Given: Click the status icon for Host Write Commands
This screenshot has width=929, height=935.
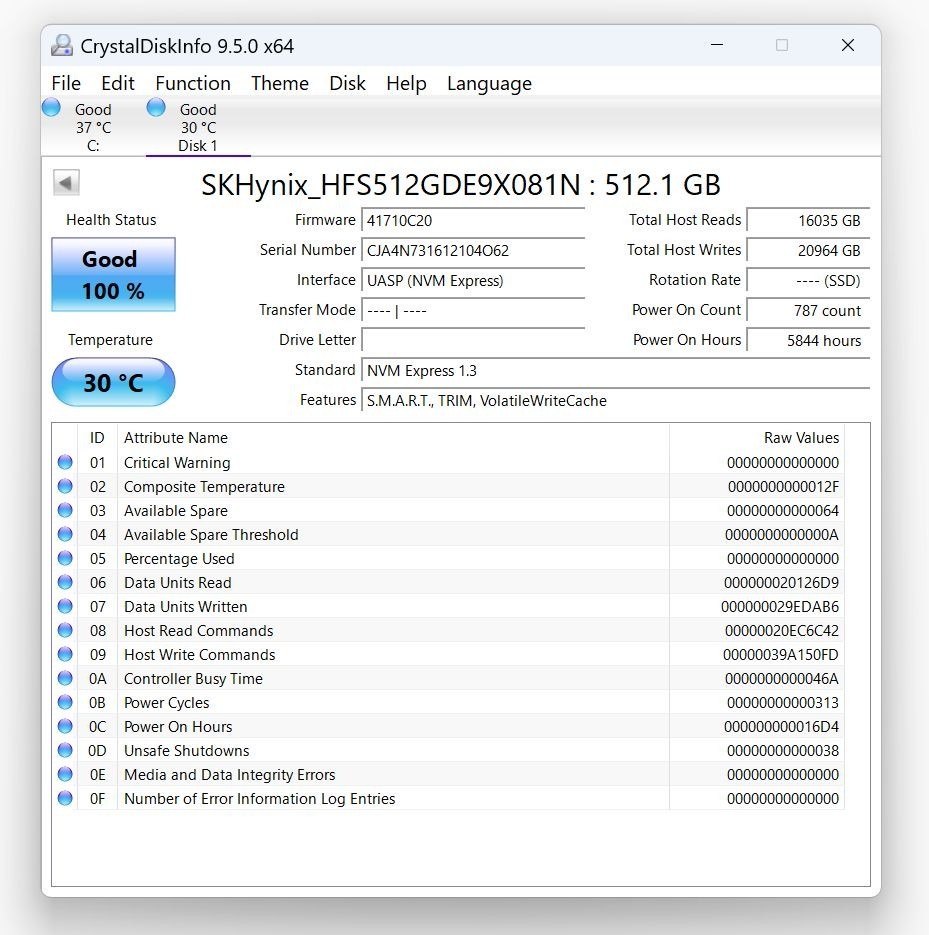Looking at the screenshot, I should click(65, 654).
